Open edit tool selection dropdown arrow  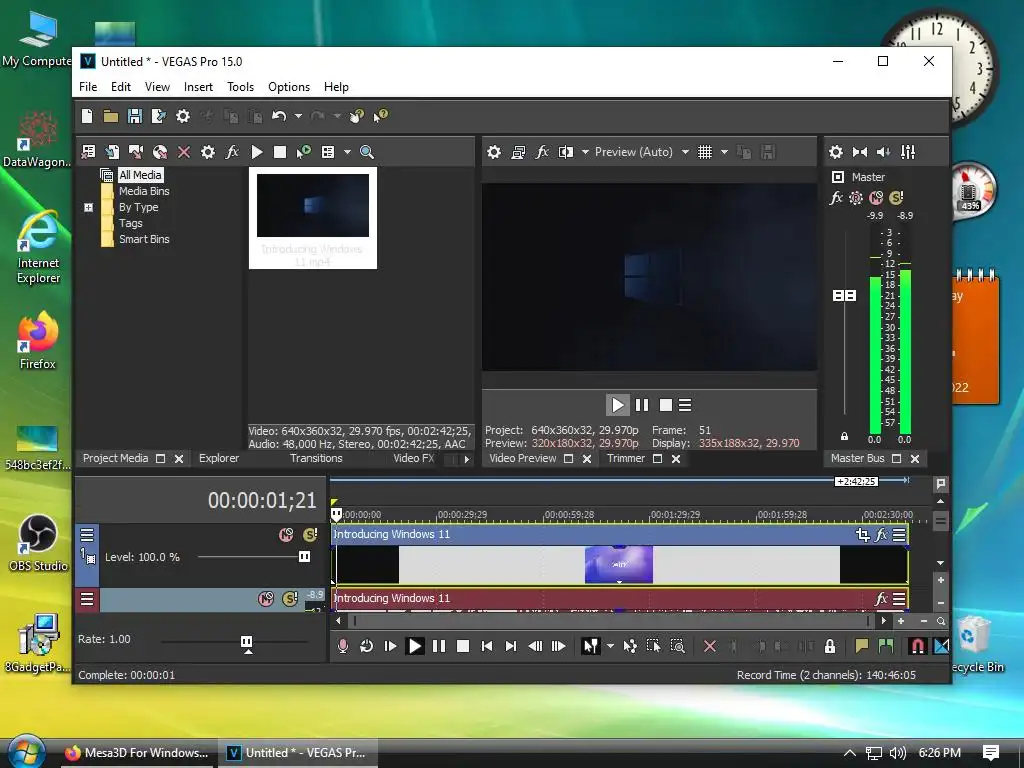click(610, 647)
